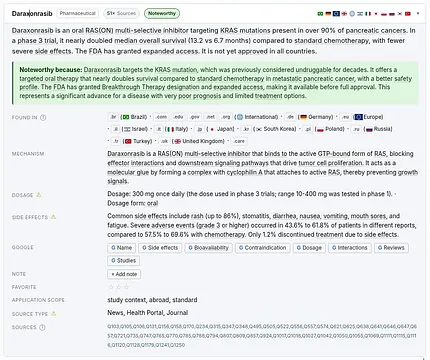This screenshot has height=360, width=430.
Task: Click the warning triangle next to SIDE EFFECTS
Action: (x=53, y=217)
